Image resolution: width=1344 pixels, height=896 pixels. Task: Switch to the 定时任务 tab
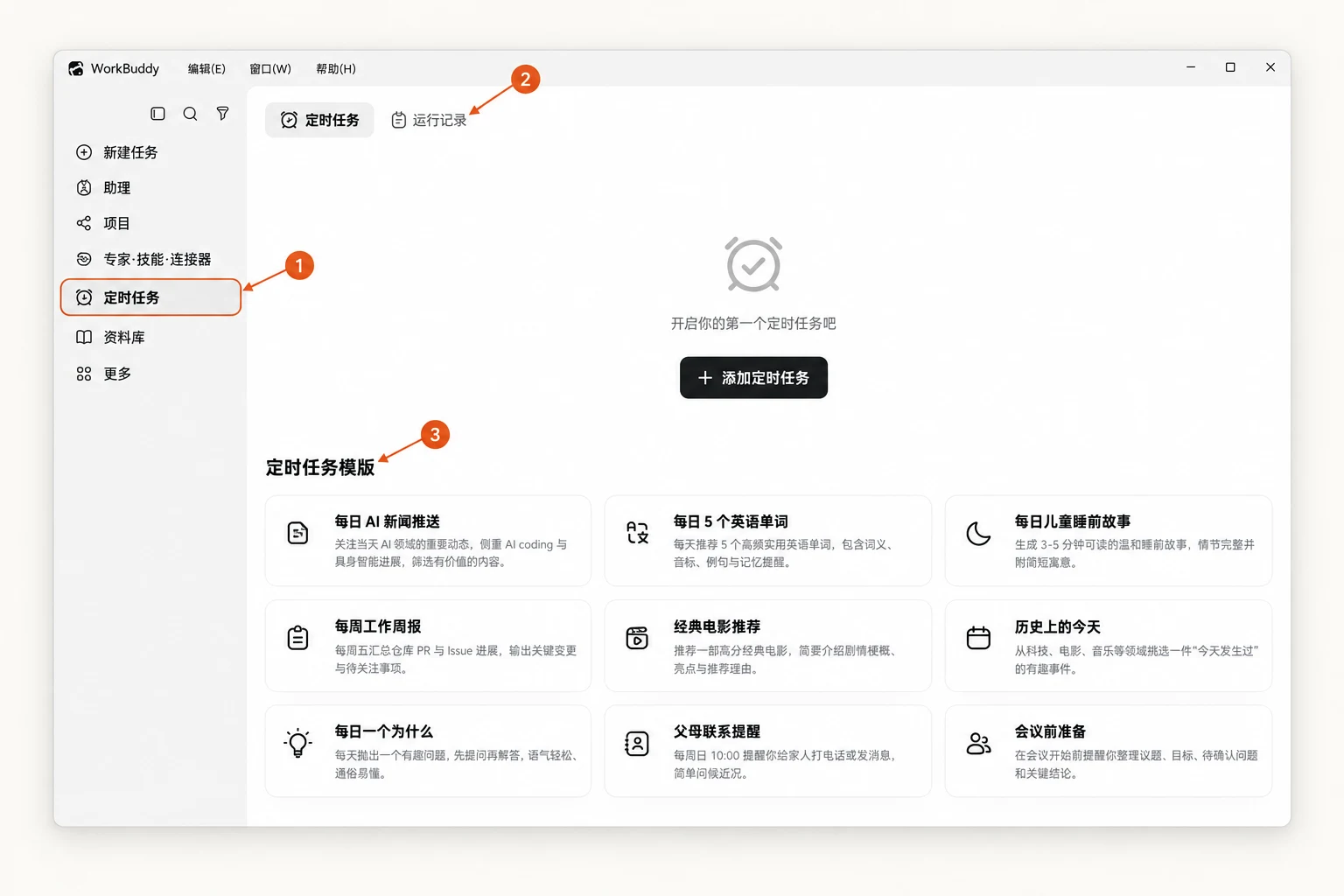[x=319, y=120]
